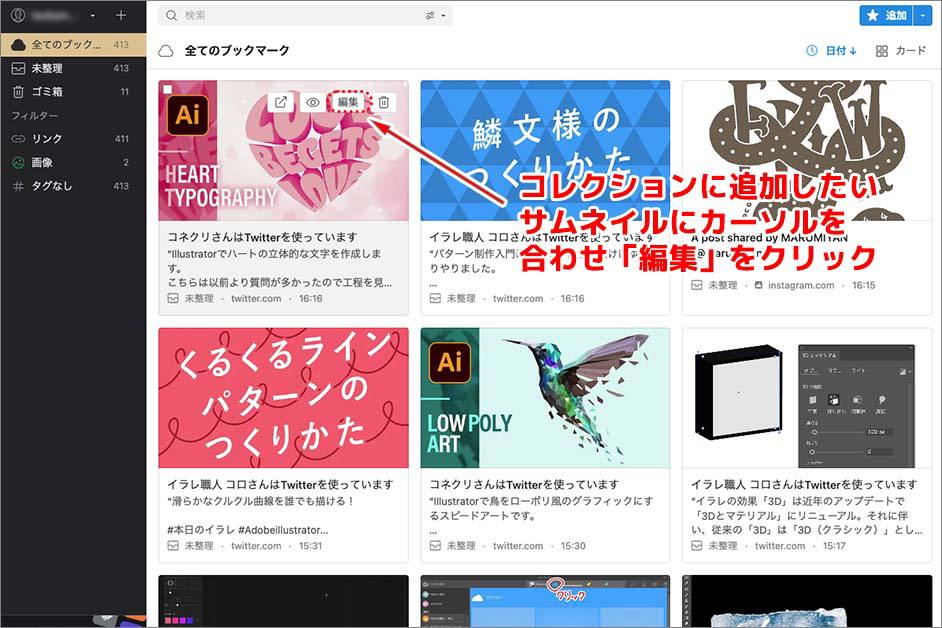This screenshot has width=942, height=628.
Task: Open the dropdown arrow beside 追加 button
Action: click(921, 15)
